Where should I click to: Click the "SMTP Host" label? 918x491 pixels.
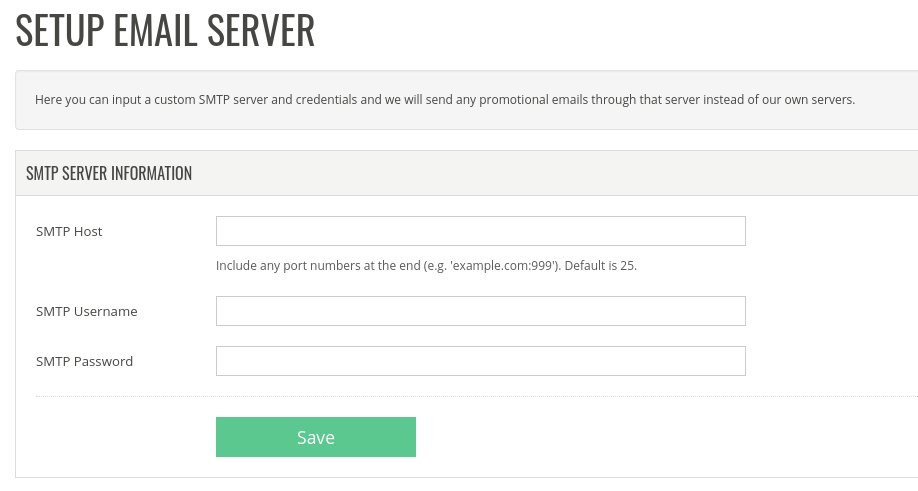(69, 231)
